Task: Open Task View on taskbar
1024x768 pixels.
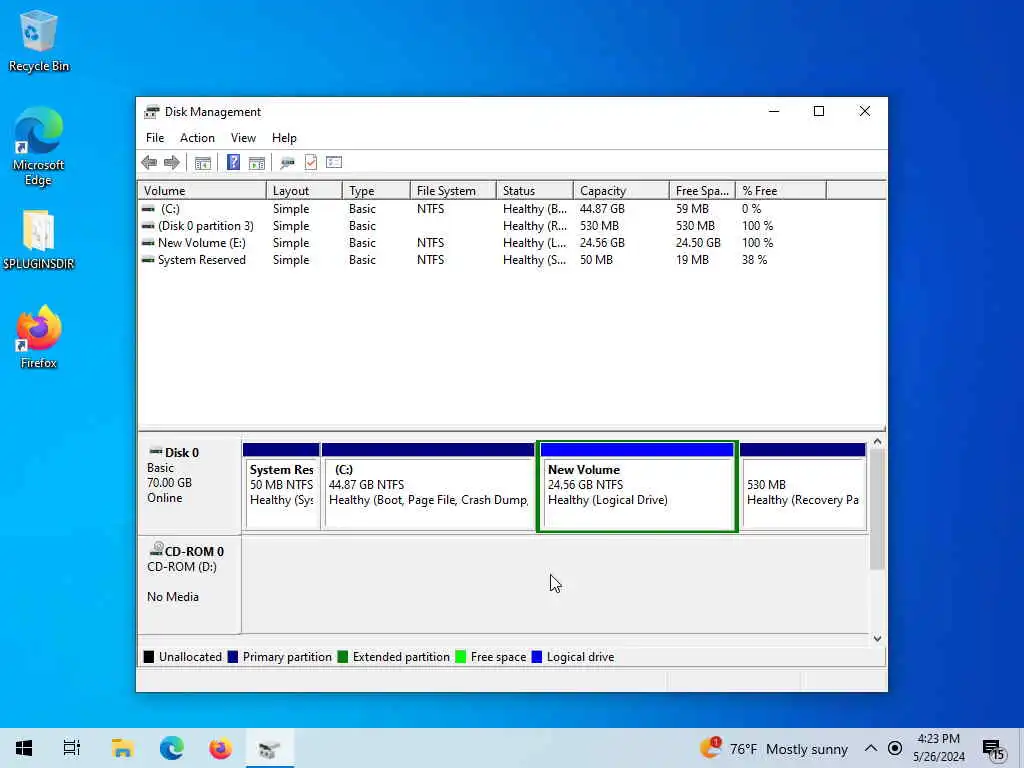Action: (72, 748)
